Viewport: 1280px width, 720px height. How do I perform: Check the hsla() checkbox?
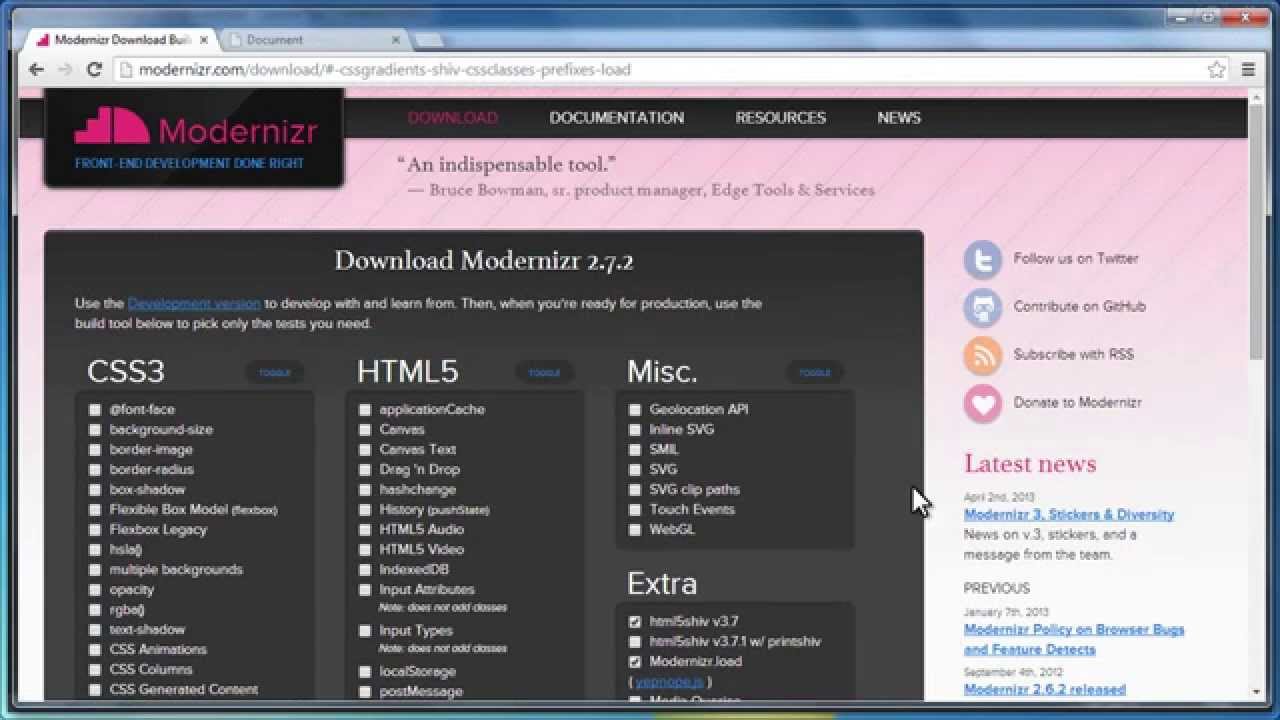(x=95, y=550)
